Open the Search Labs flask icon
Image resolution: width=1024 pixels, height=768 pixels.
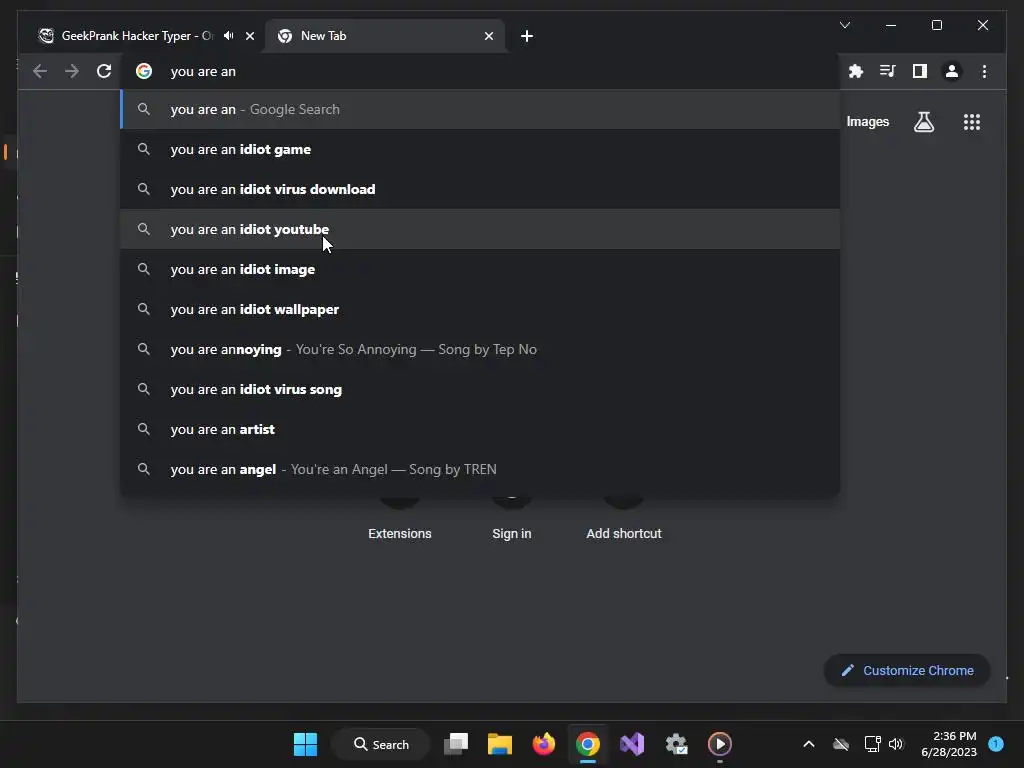[x=923, y=121]
